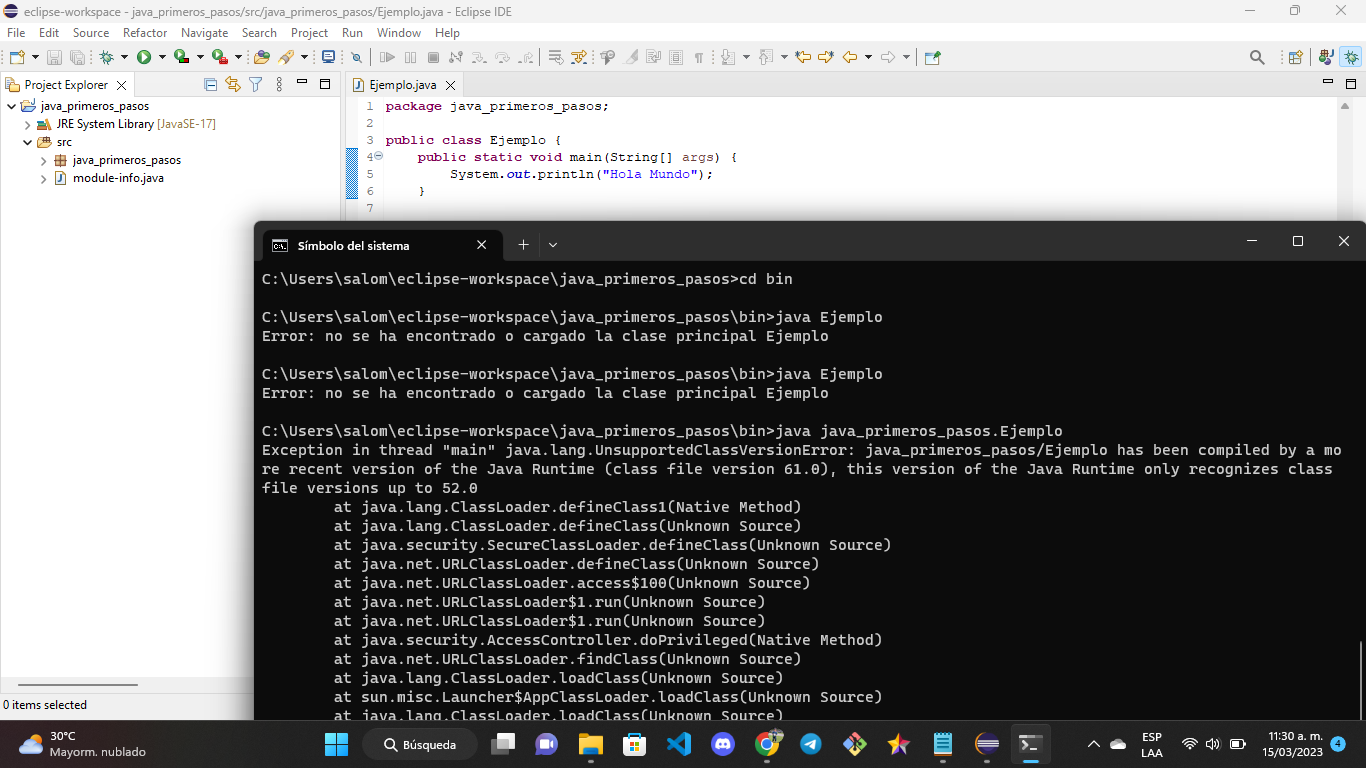Viewport: 1366px width, 768px height.
Task: Open the Coverage dropdown arrow
Action: tap(200, 57)
